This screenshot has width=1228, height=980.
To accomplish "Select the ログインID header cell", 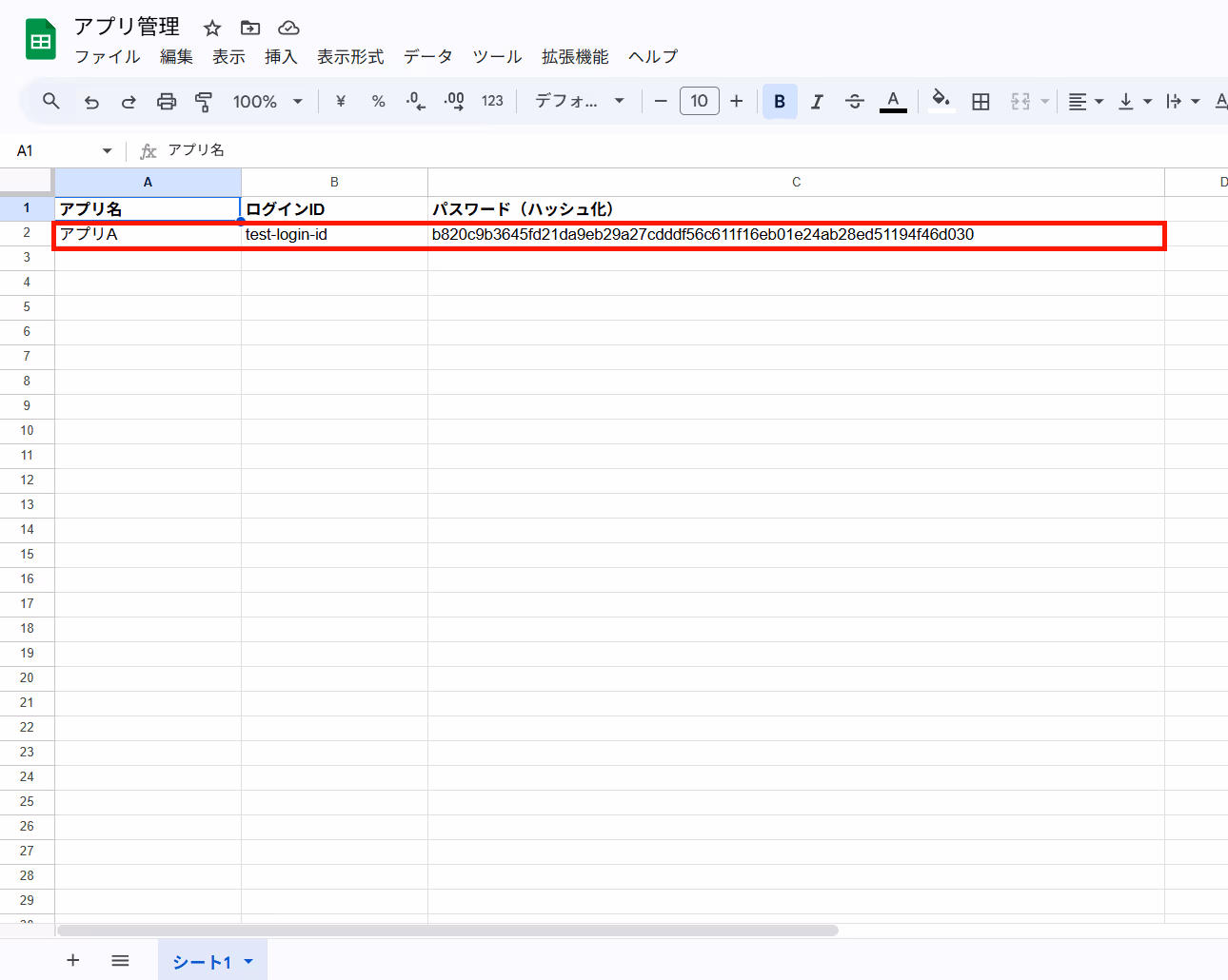I will point(334,208).
